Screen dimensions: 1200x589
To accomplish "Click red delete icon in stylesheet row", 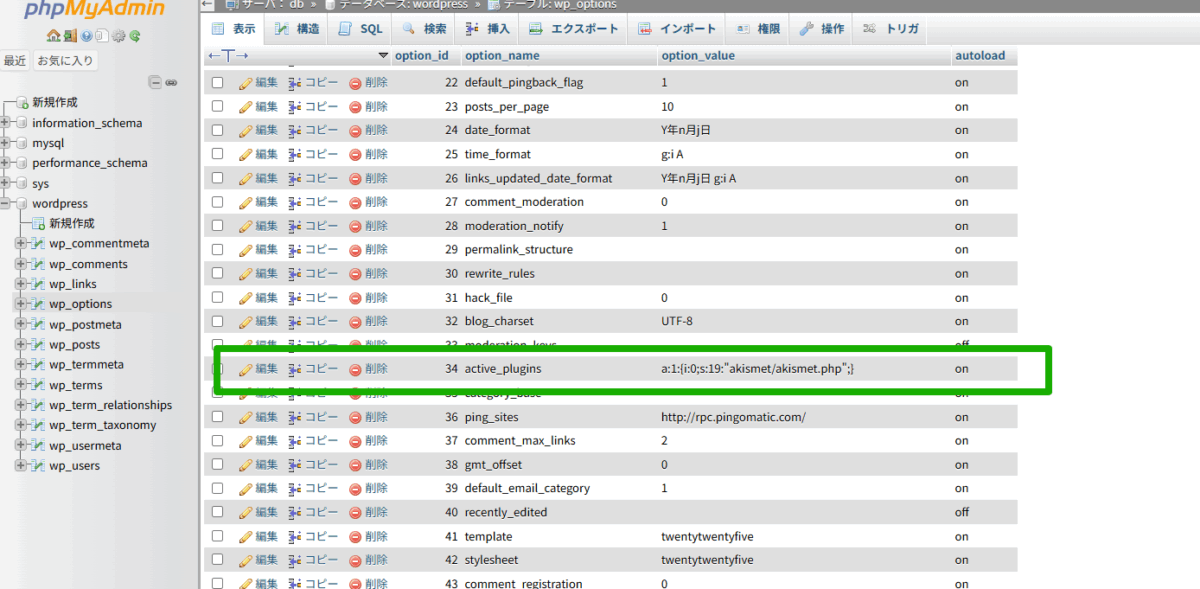I will [355, 560].
